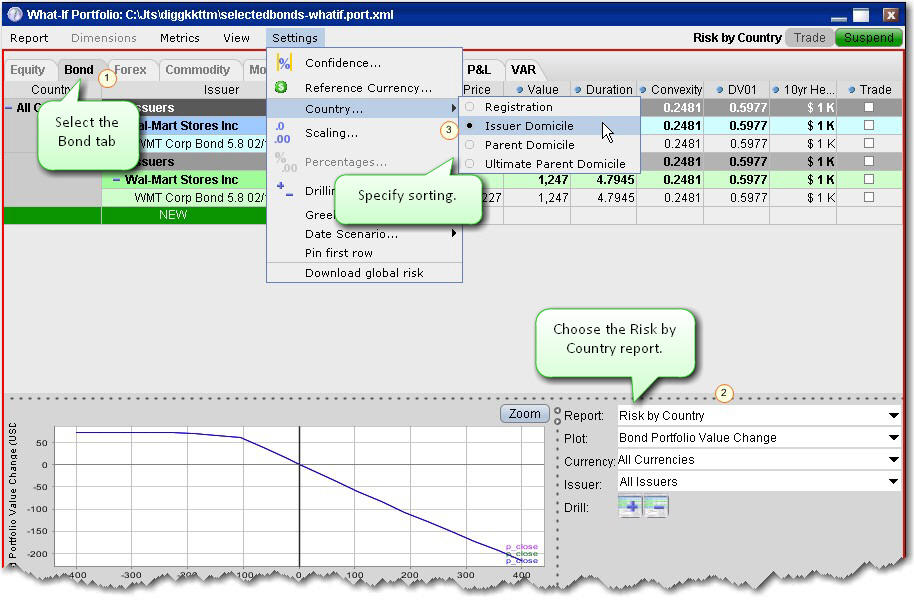Click the green NEW row cell
Viewport: 914px width, 603px height.
173,216
